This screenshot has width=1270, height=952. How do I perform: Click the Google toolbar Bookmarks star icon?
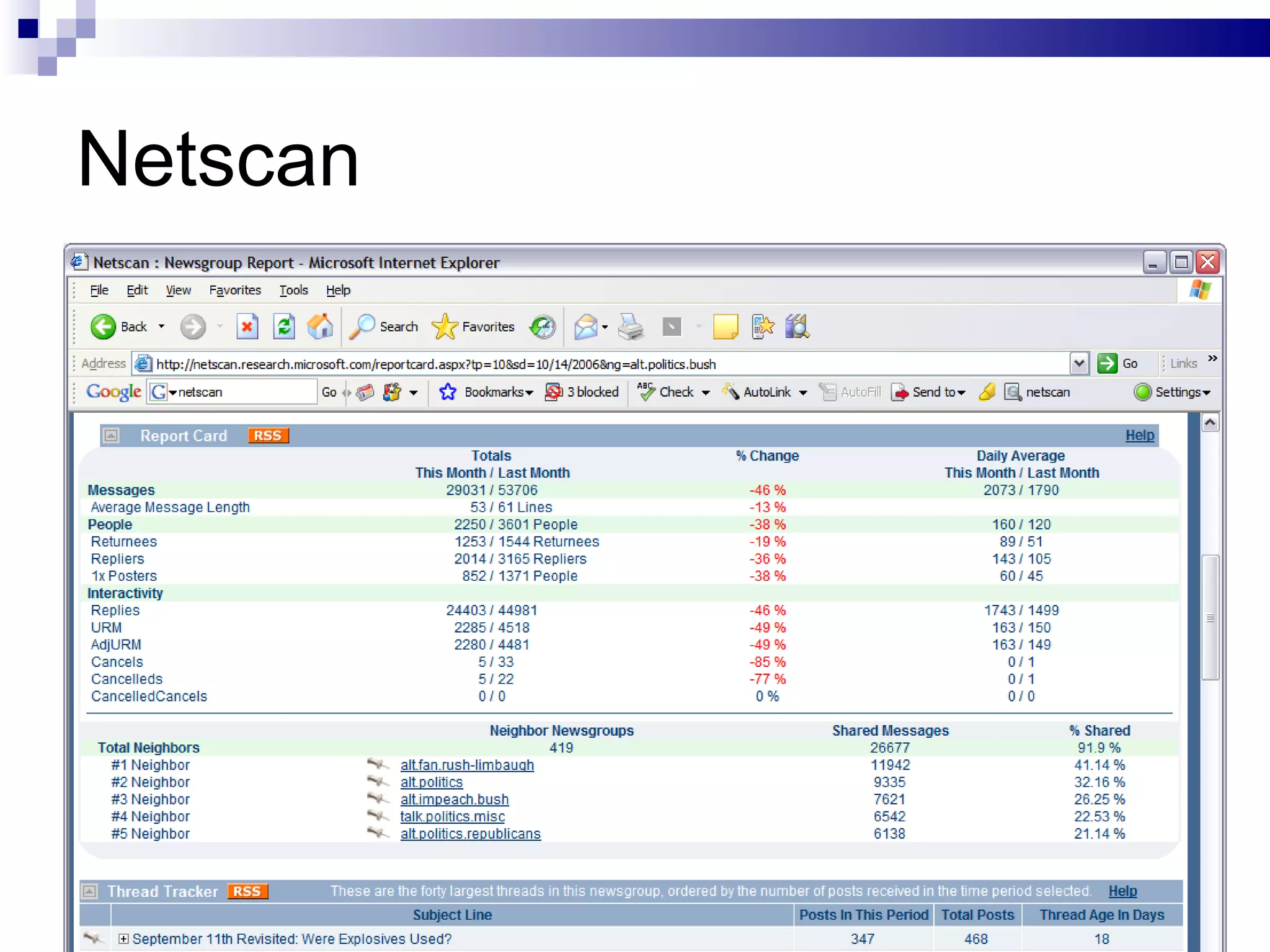448,392
